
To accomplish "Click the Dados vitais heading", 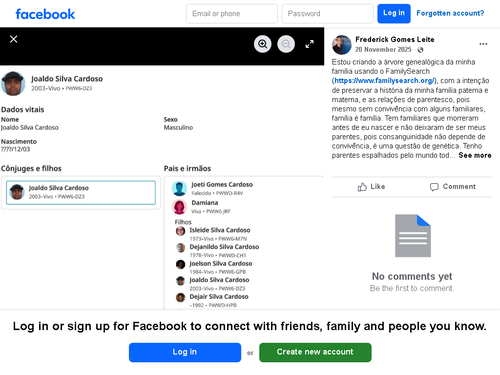I will tap(22, 110).
